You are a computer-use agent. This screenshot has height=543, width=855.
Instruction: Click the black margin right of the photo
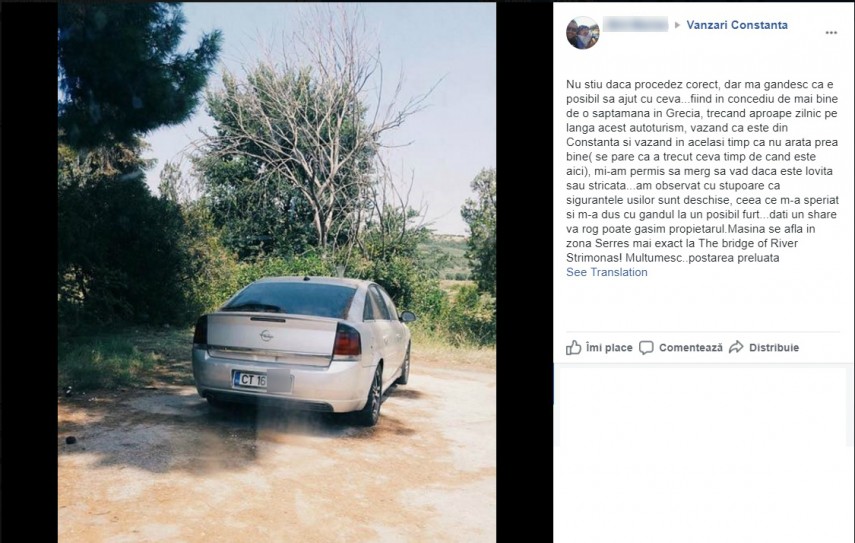(524, 272)
